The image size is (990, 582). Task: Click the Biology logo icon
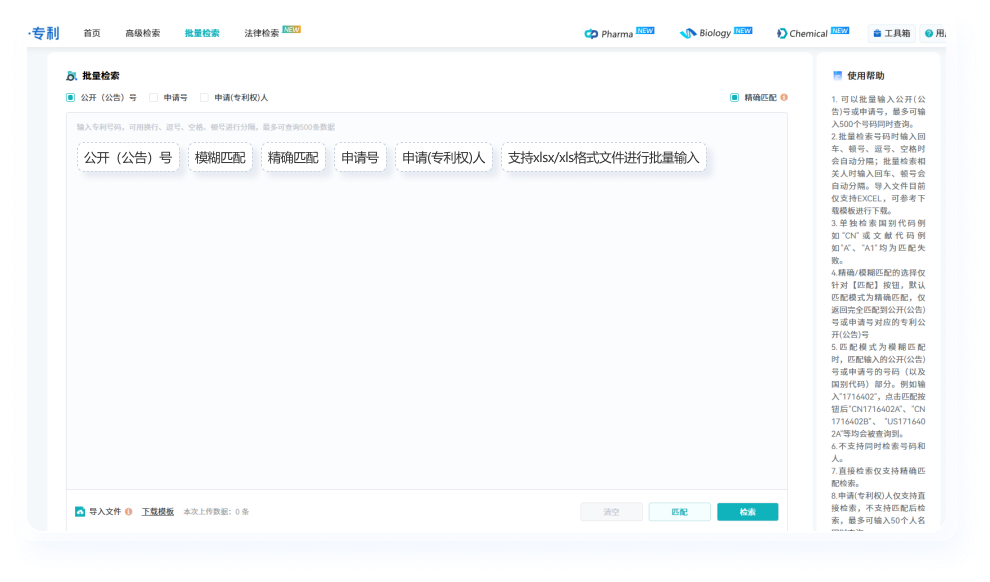tap(688, 33)
